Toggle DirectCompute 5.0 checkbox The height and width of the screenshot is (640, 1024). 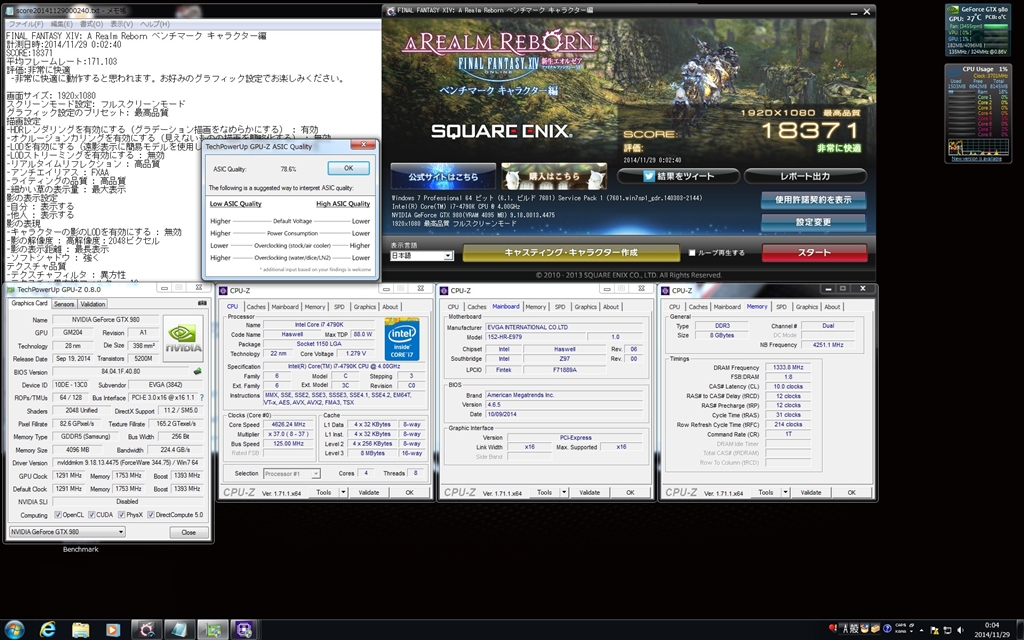pyautogui.click(x=151, y=515)
